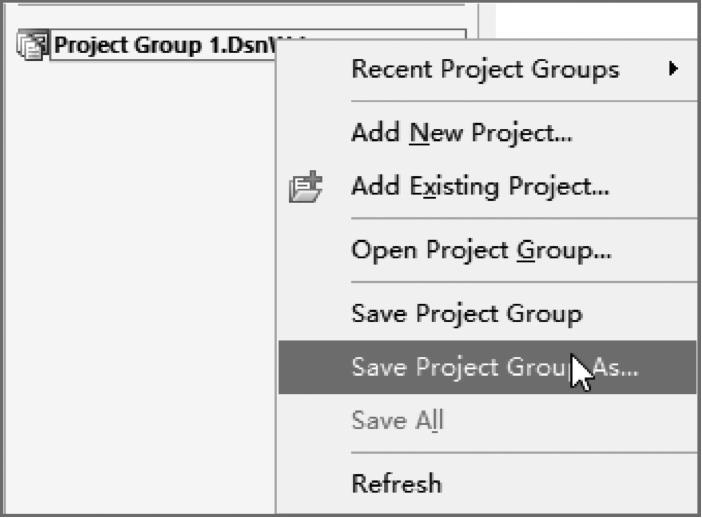Viewport: 702px width, 518px height.
Task: Choose Add New Project from context menu
Action: tap(461, 132)
